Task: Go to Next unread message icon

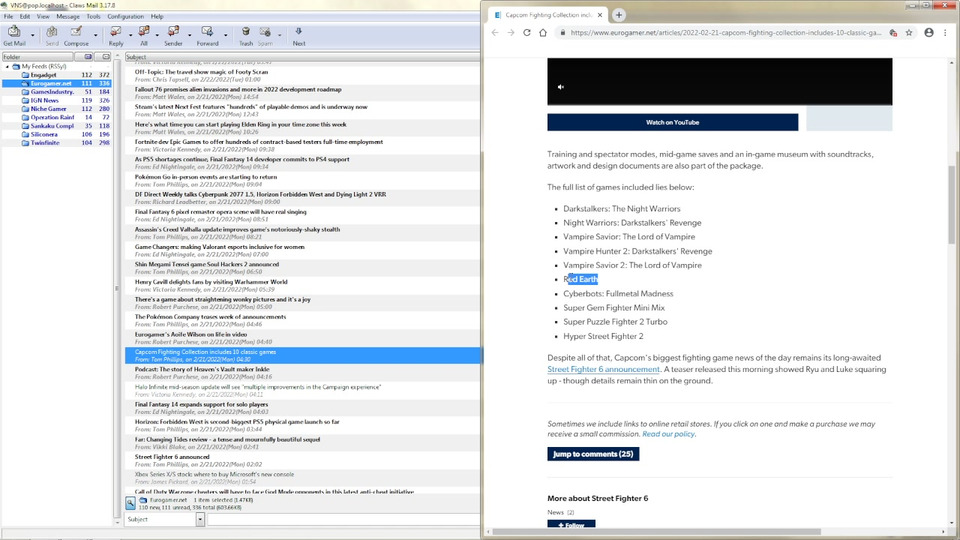Action: point(298,32)
